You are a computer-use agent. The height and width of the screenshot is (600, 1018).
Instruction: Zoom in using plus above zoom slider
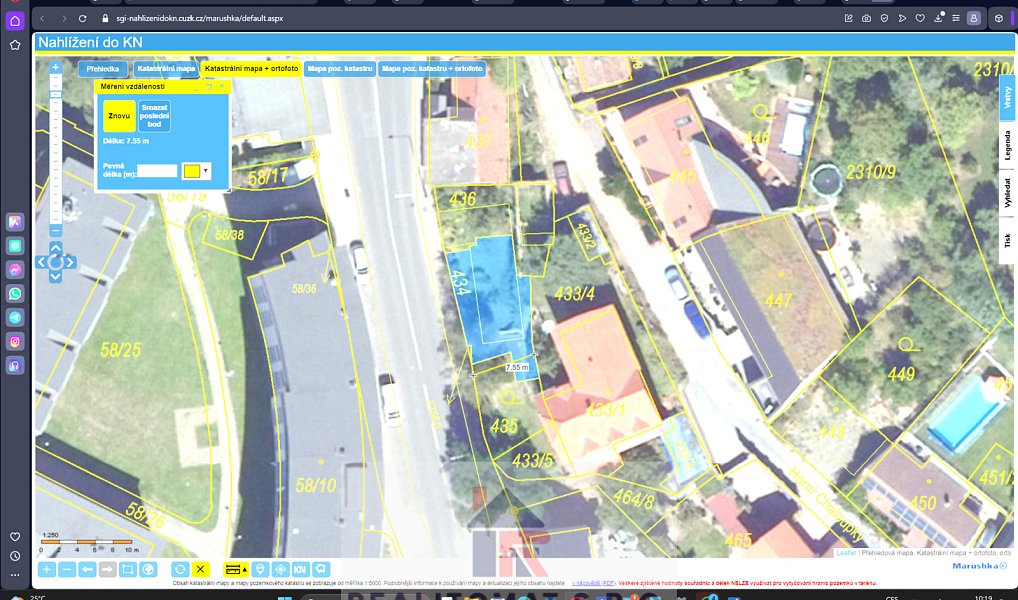click(x=56, y=67)
